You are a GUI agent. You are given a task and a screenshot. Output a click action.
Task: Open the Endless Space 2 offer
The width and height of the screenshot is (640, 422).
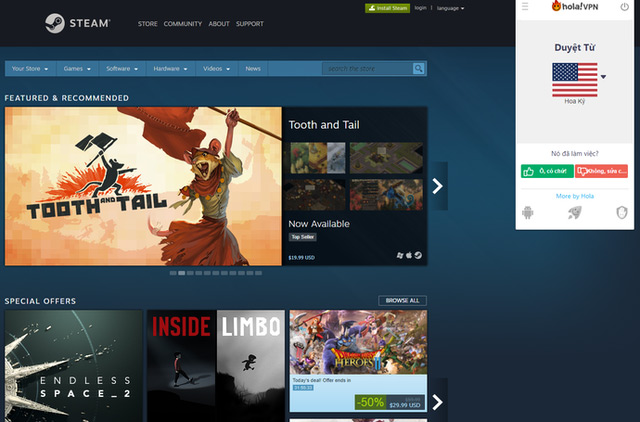[73, 366]
